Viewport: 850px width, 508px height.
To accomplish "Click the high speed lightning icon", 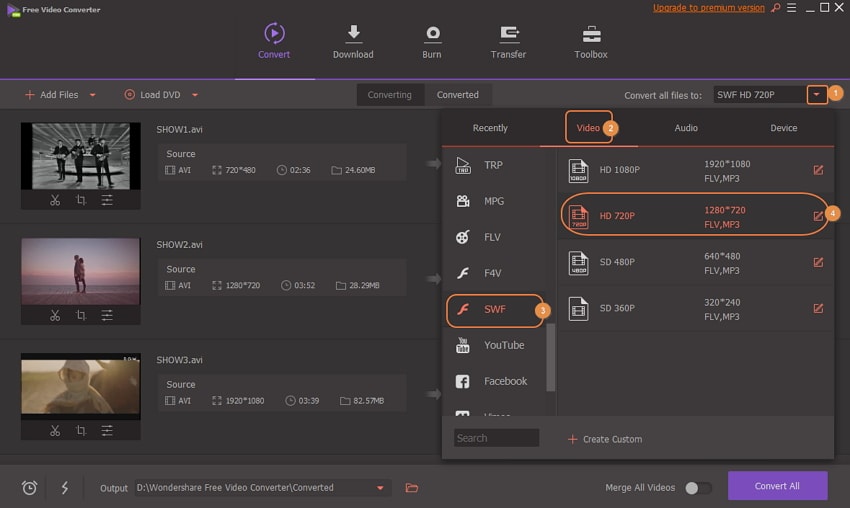I will click(65, 488).
